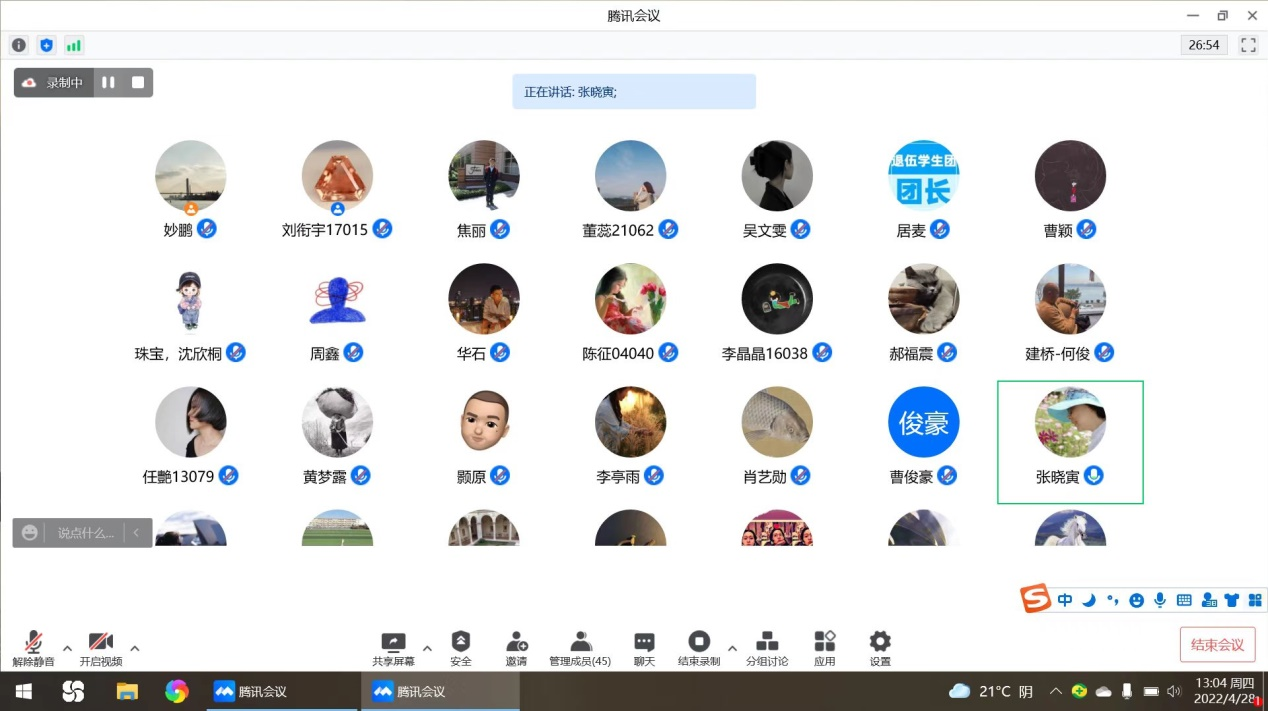Open the 安全 security settings

[x=461, y=648]
